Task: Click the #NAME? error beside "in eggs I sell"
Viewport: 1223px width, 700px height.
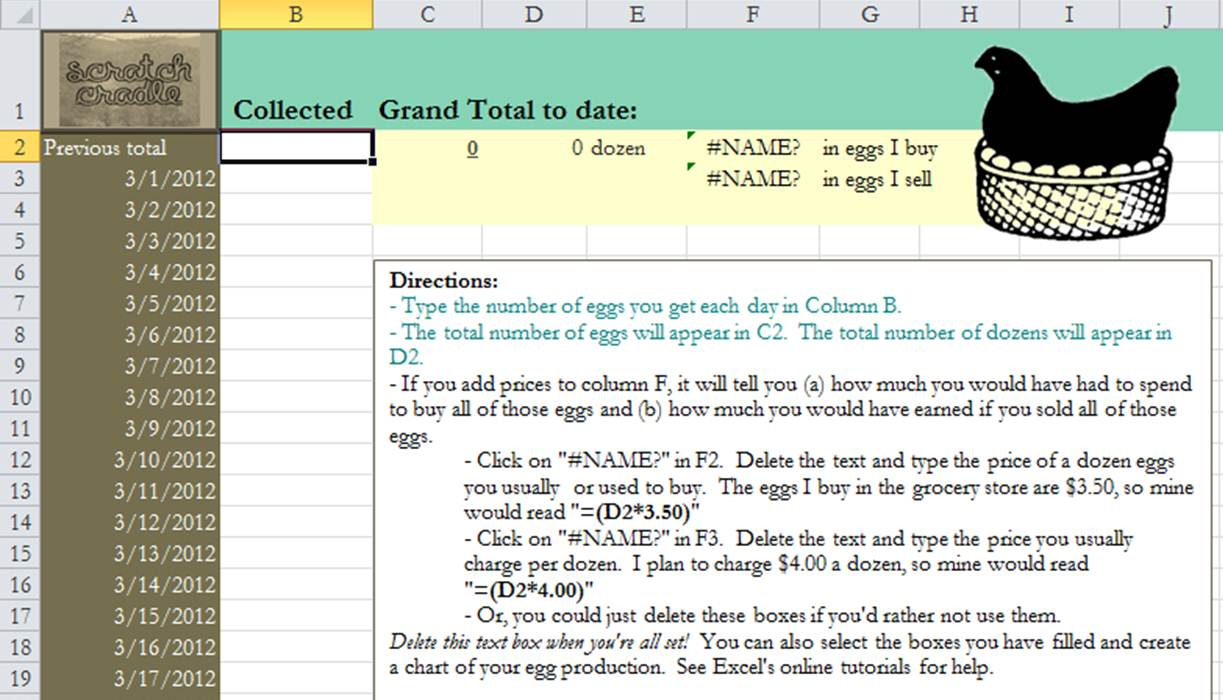Action: (752, 180)
